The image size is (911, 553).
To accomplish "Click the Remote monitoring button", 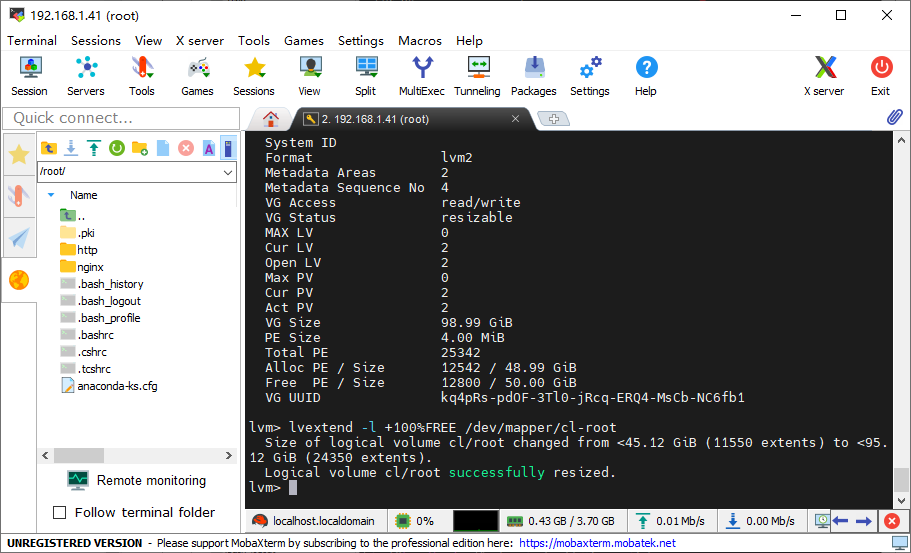I will tap(137, 480).
